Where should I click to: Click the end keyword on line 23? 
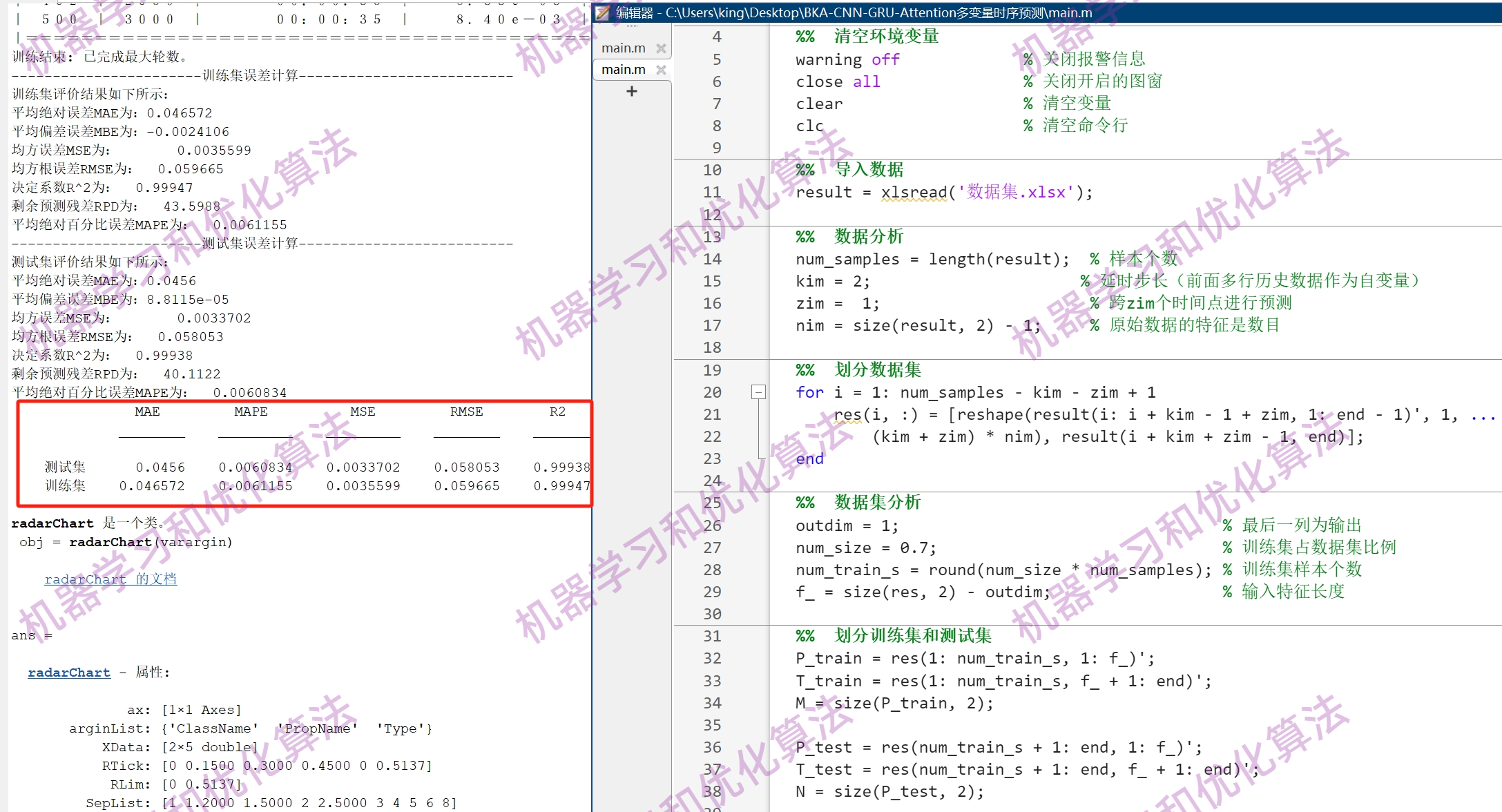809,459
